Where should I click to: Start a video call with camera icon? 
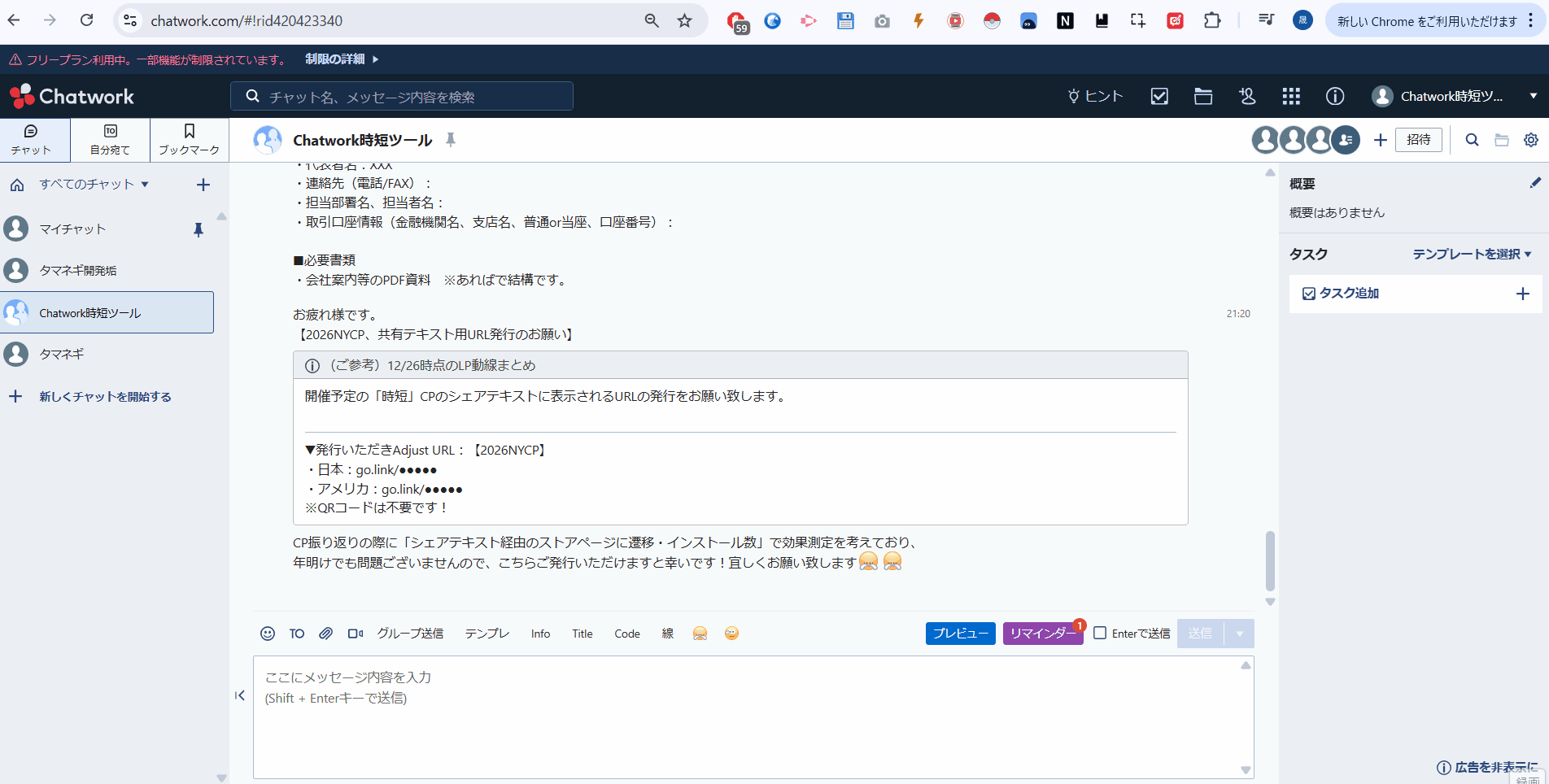click(356, 634)
